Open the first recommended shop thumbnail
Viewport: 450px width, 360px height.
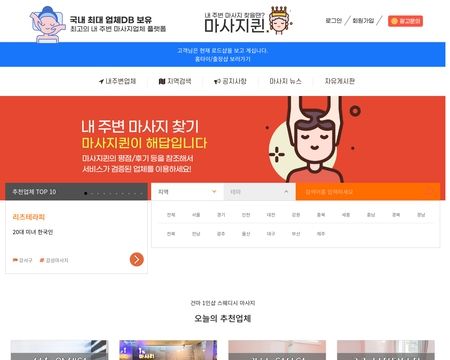point(59,350)
